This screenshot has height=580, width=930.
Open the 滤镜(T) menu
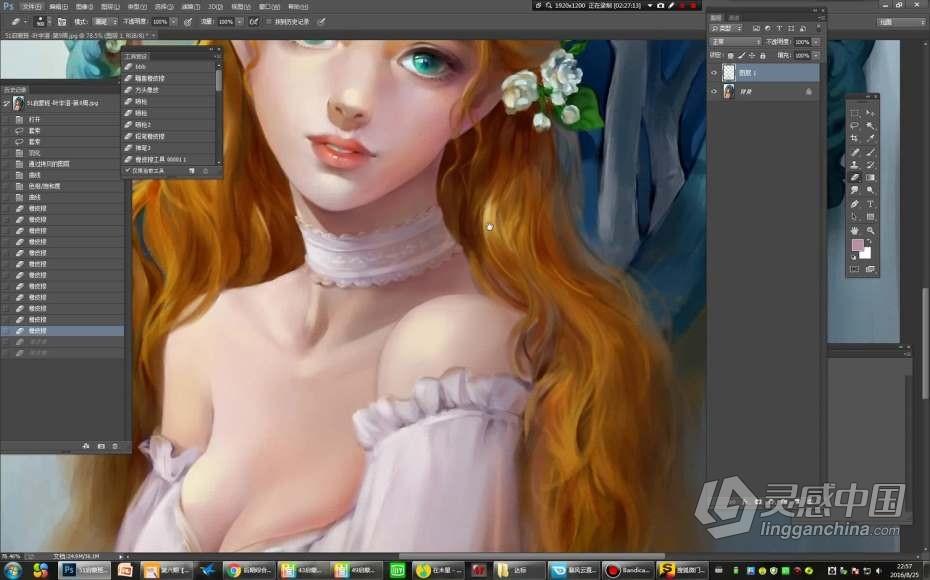190,7
